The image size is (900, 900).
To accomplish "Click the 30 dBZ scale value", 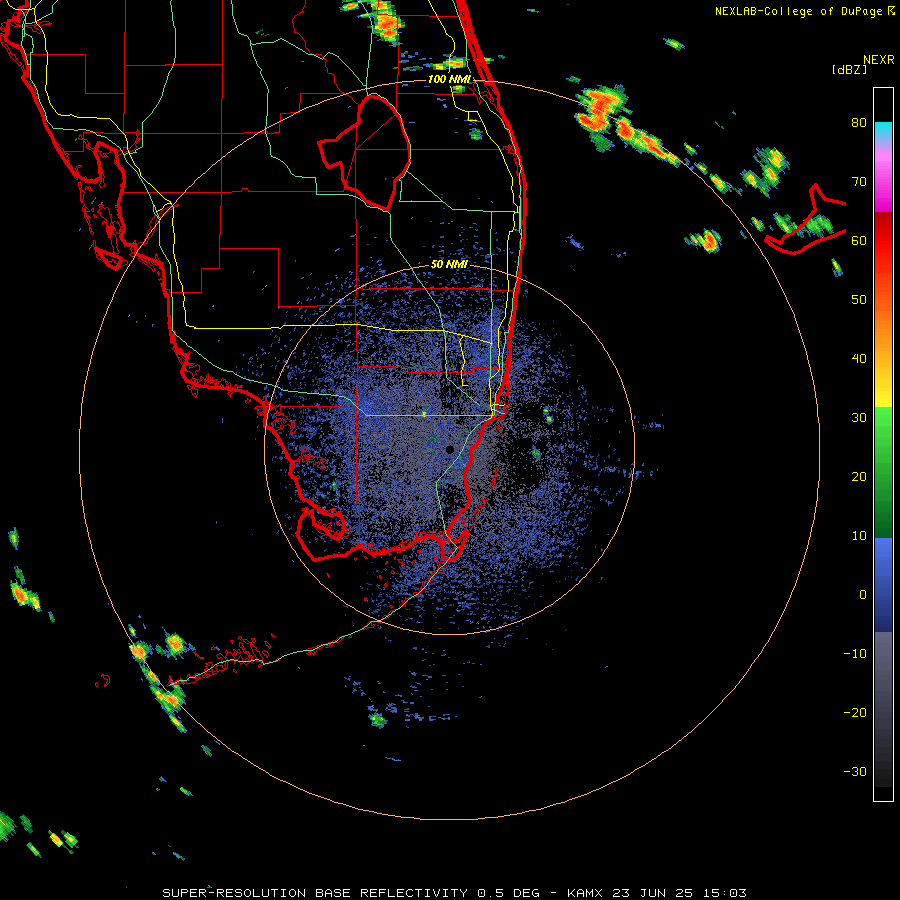I will [x=859, y=418].
